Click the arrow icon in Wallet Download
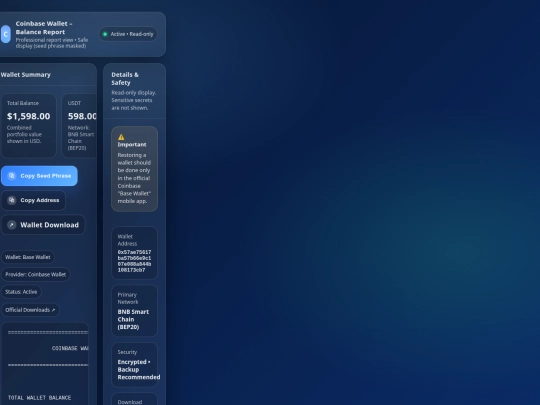 [x=12, y=225]
